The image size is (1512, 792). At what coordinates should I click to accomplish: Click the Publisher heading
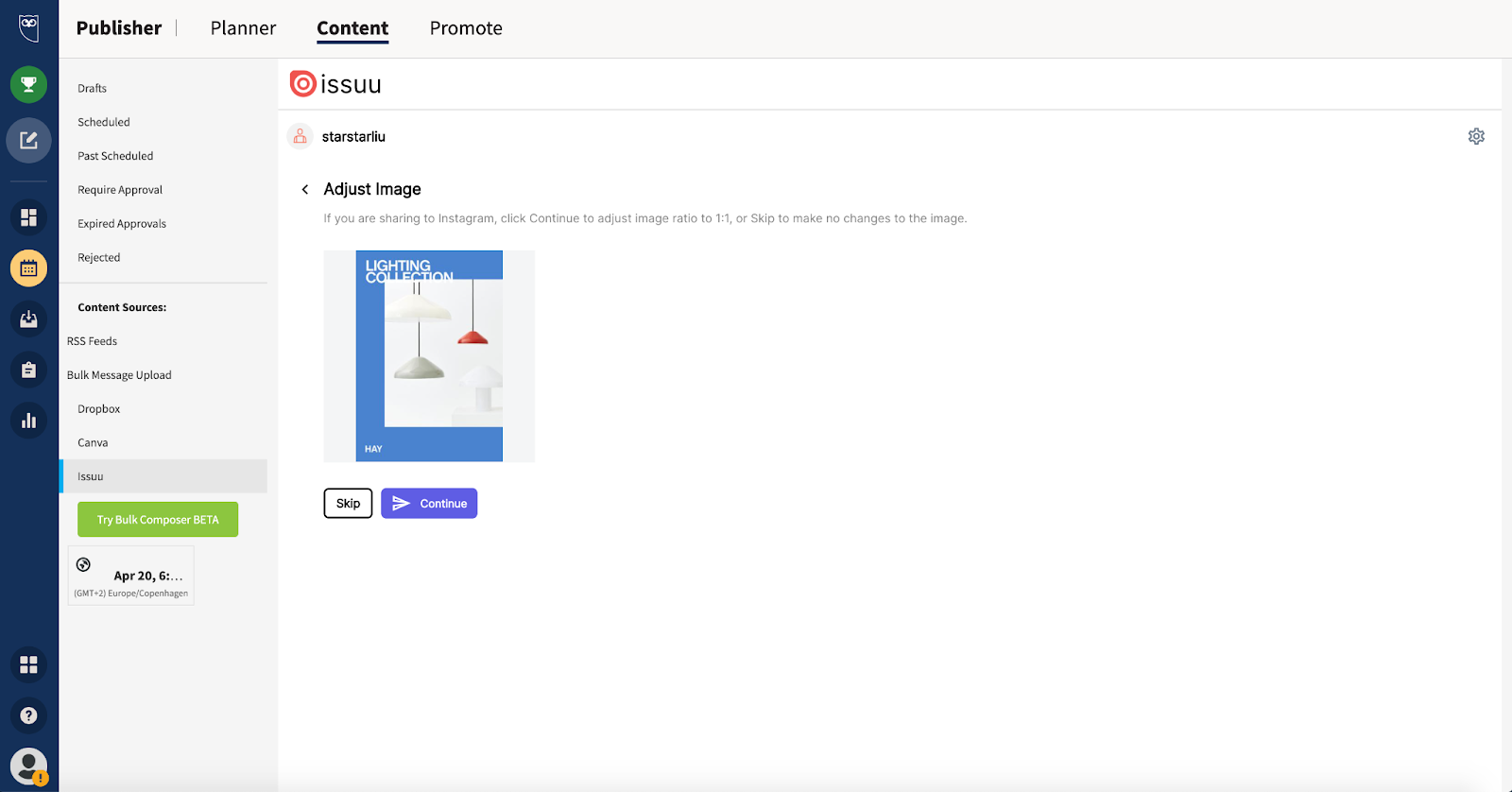point(119,28)
